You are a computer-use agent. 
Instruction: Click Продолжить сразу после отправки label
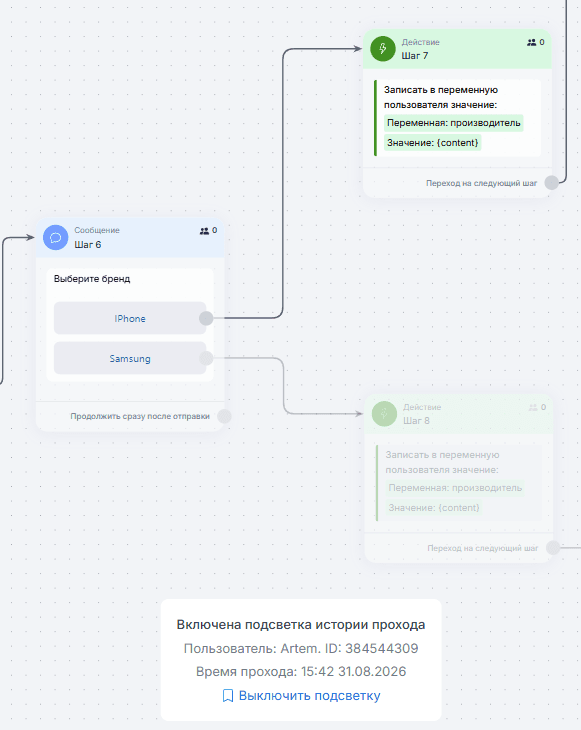(140, 416)
